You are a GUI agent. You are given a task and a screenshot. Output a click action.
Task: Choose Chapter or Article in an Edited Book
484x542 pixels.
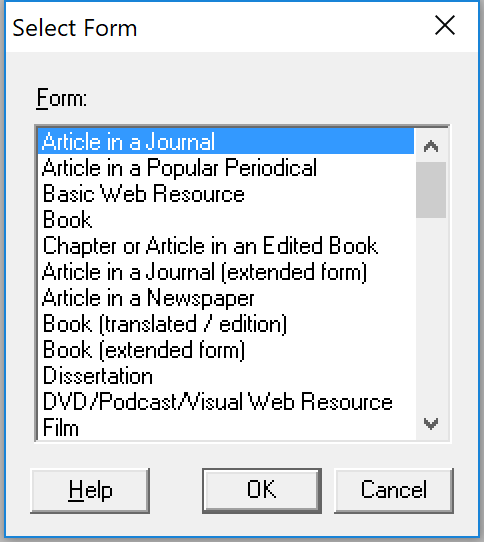click(x=225, y=246)
